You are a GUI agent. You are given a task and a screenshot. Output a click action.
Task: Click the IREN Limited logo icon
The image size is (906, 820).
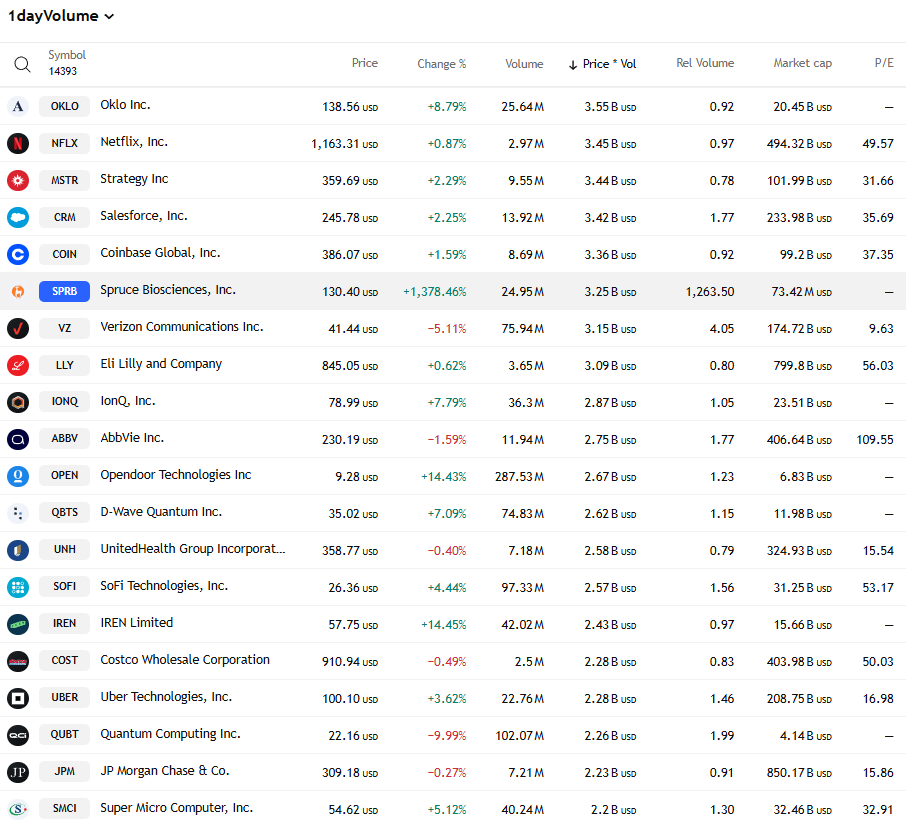coord(18,624)
